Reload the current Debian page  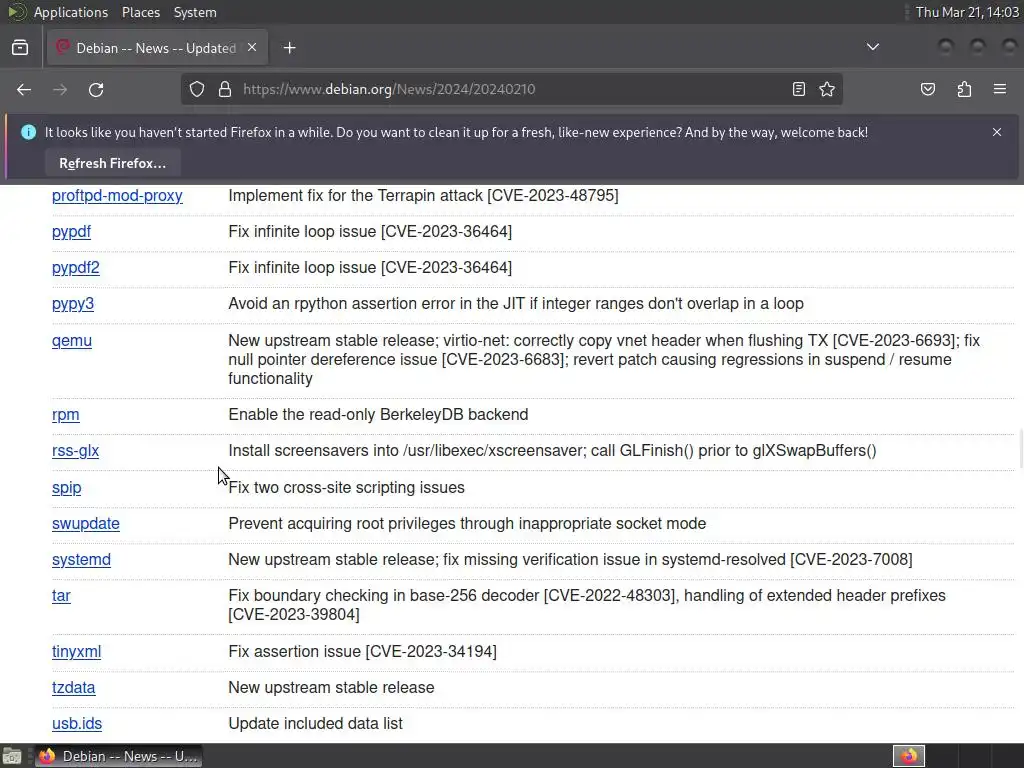[96, 89]
